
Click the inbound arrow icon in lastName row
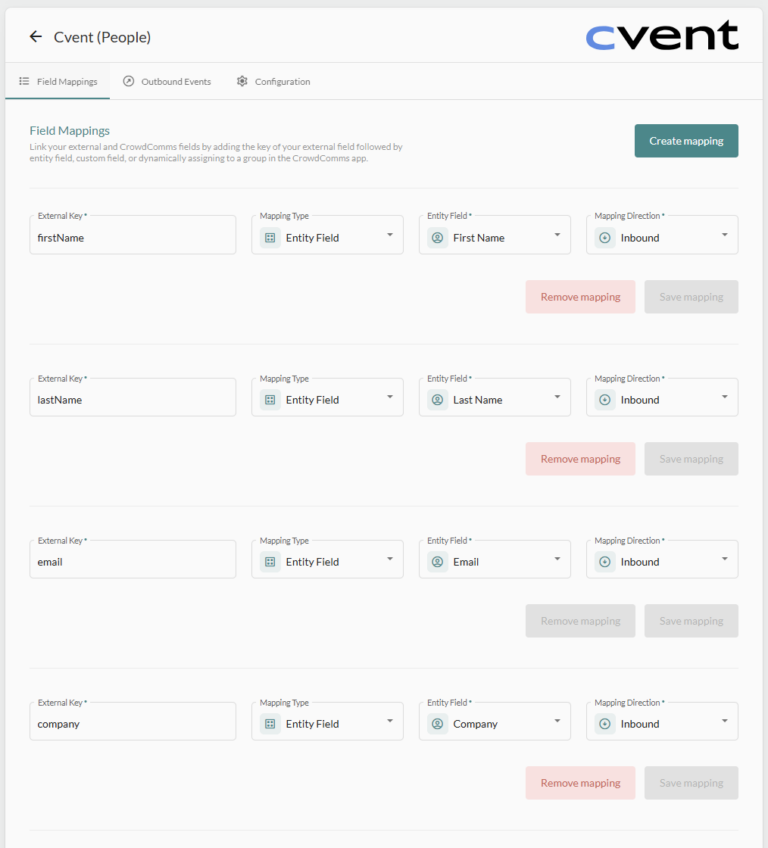(x=605, y=400)
